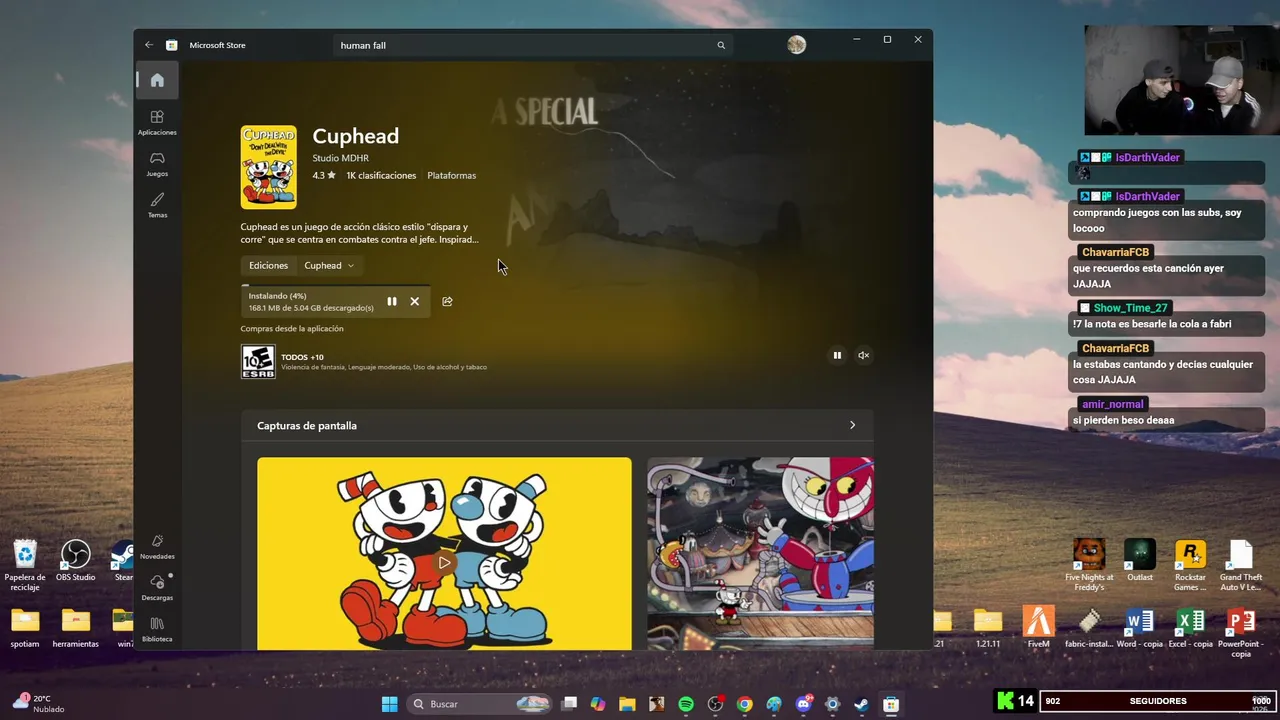Open the Store home (Inicio) page
The width and height of the screenshot is (1280, 720).
click(157, 80)
